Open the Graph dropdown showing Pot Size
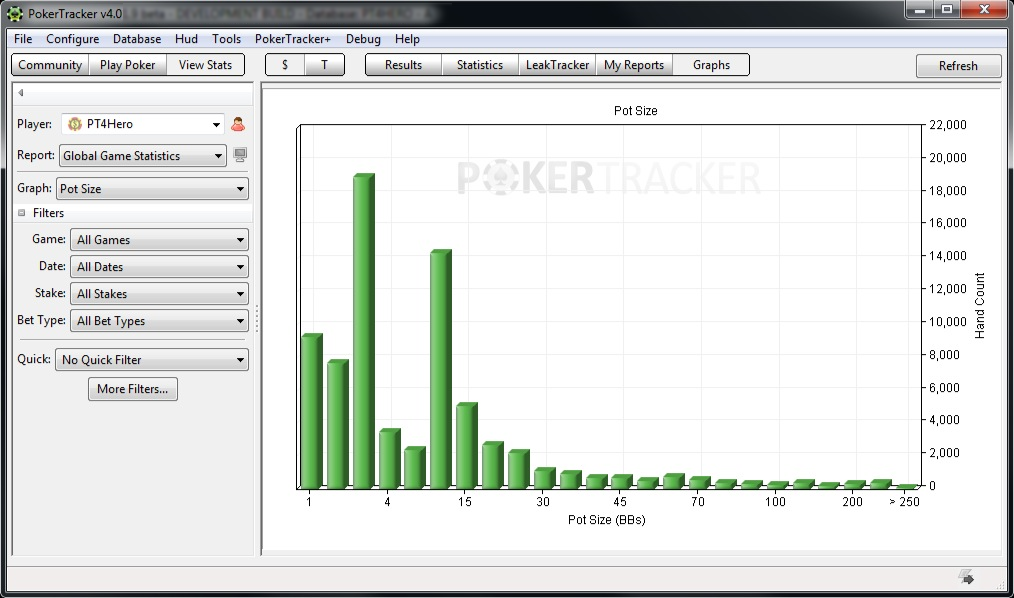This screenshot has height=598, width=1014. click(x=240, y=188)
